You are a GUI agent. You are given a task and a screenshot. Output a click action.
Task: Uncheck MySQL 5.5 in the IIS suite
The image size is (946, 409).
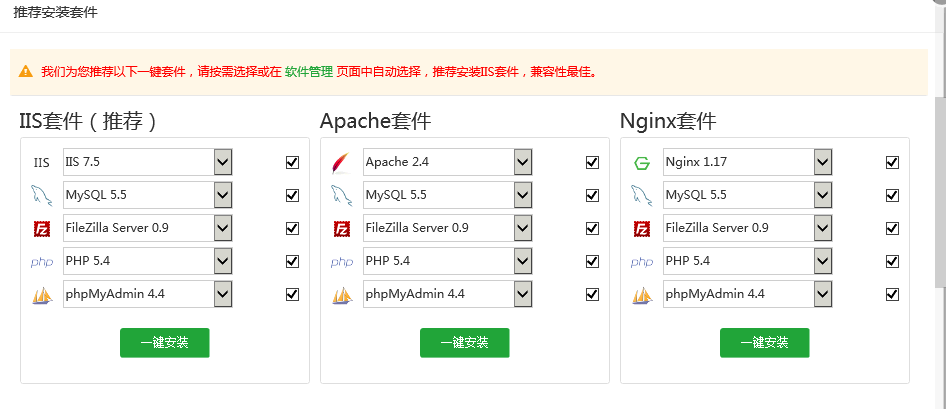tap(292, 195)
